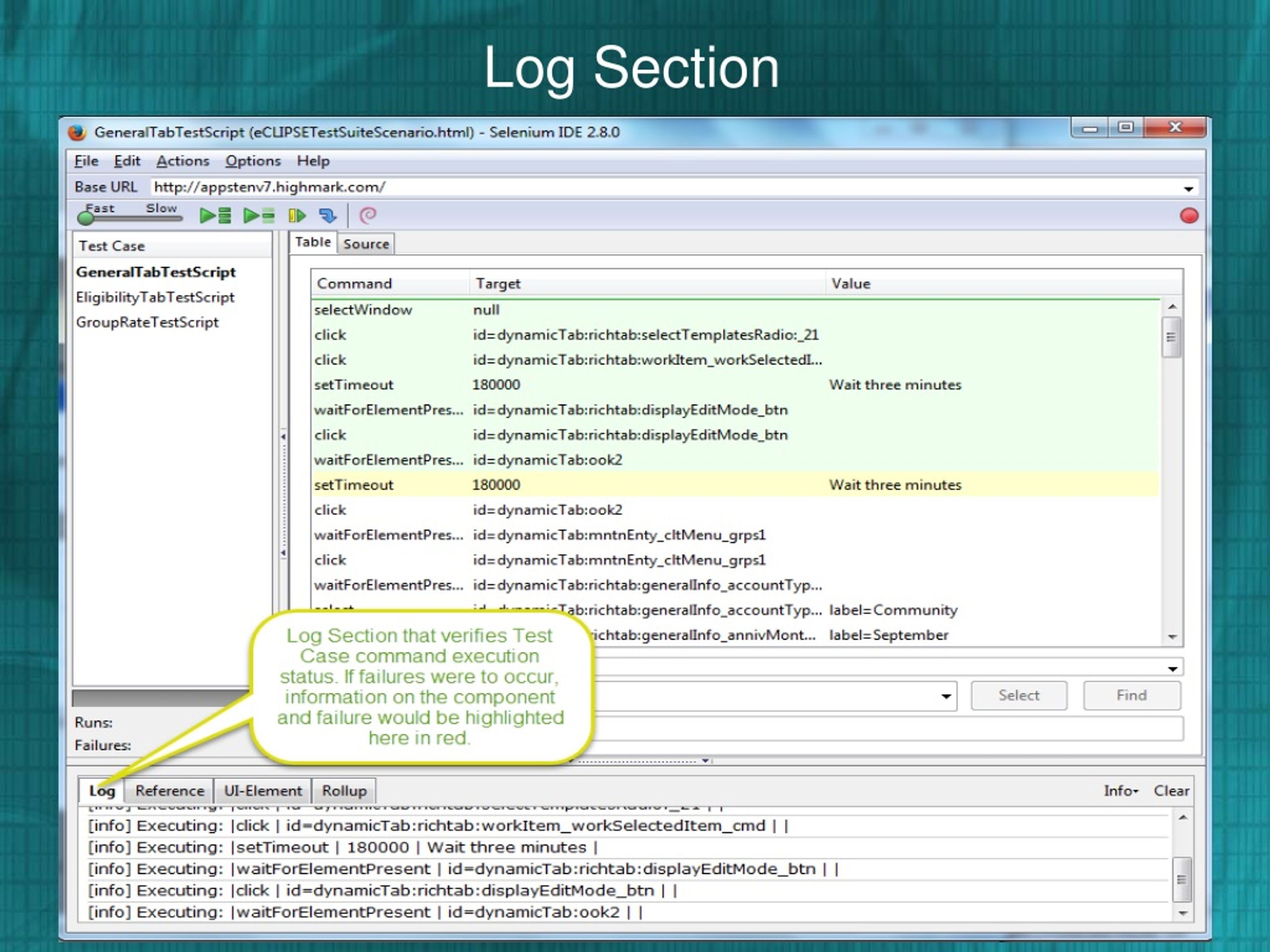This screenshot has width=1270, height=952.
Task: Select waitForElementPresent displayEditMode_btn row
Action: 736,410
